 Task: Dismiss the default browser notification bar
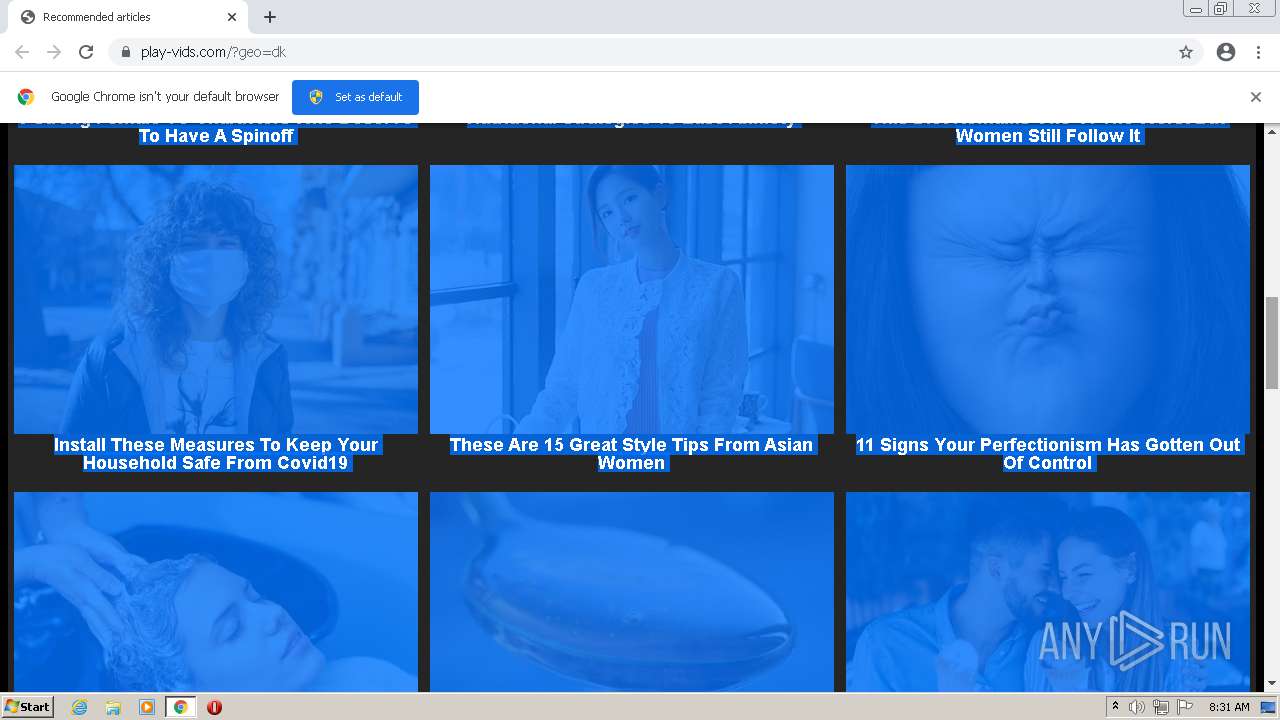[1256, 97]
